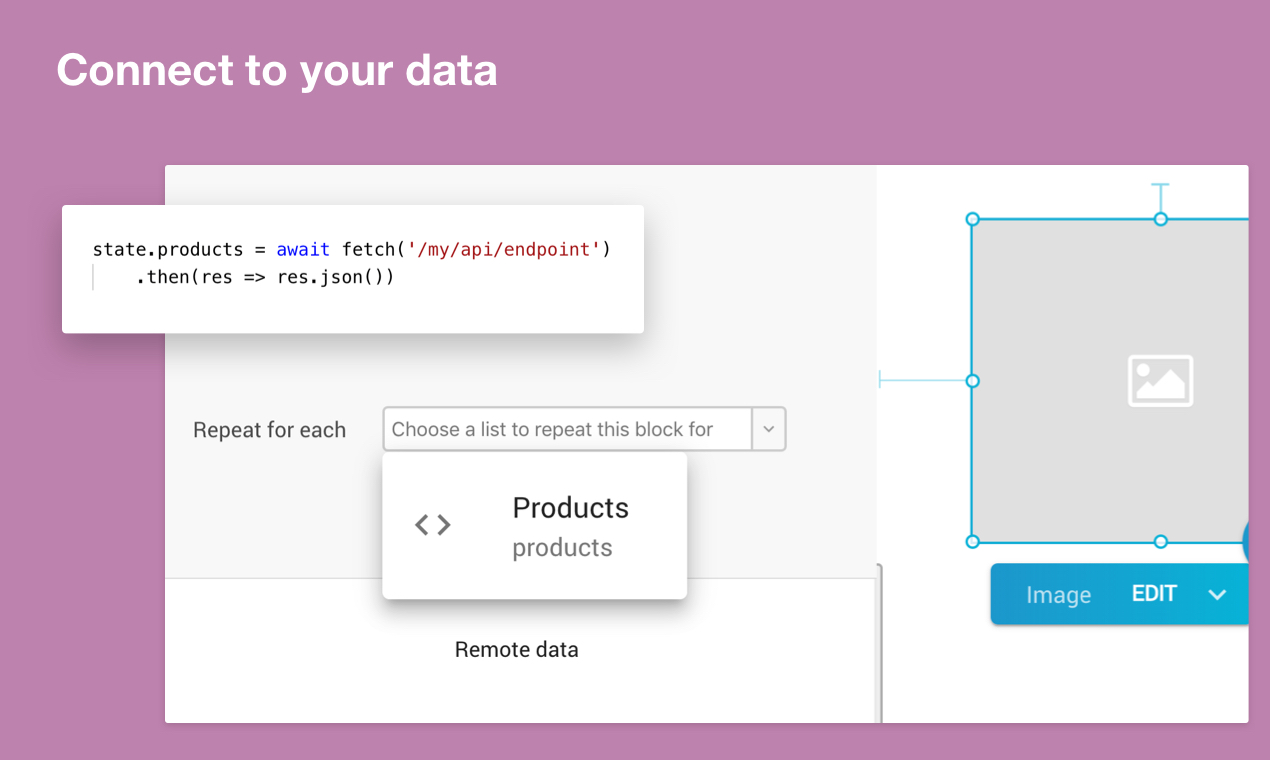Click the top-center resize handle of image block
1270x760 pixels.
coord(1160,219)
